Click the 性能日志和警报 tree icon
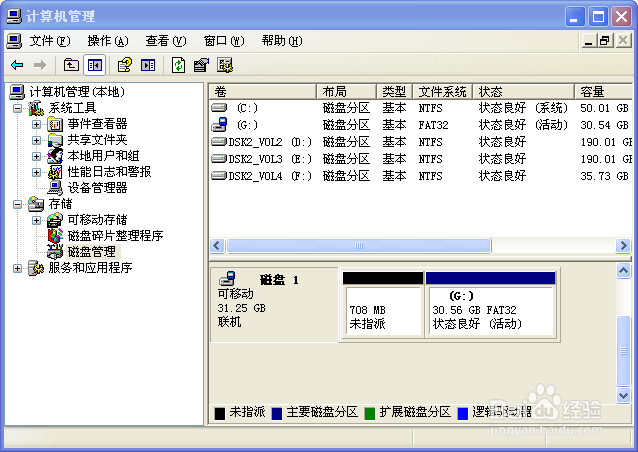The width and height of the screenshot is (638, 452). pyautogui.click(x=55, y=172)
